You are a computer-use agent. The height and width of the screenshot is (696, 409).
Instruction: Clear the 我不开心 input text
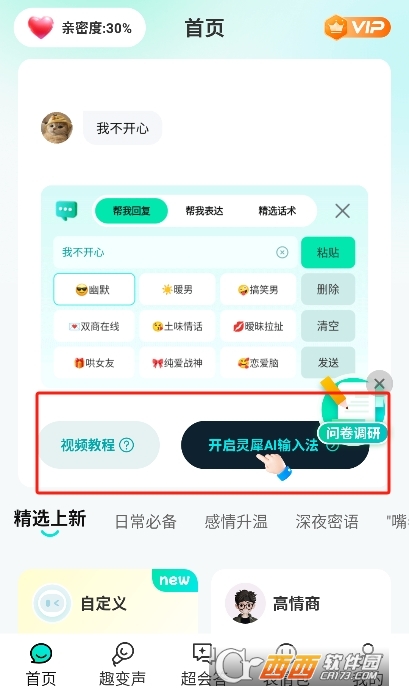point(282,252)
